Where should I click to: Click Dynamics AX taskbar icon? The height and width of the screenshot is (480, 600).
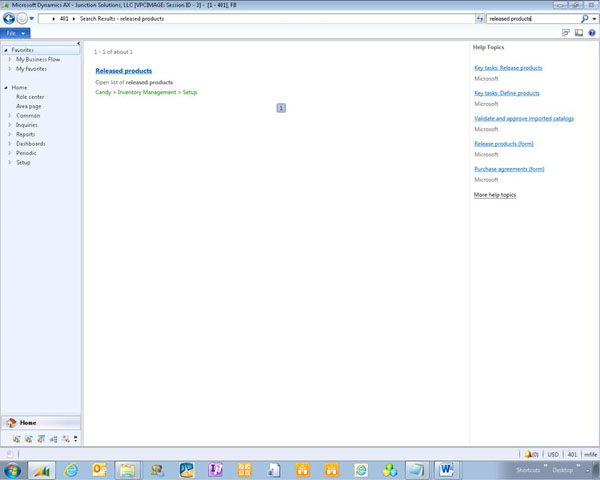pyautogui.click(x=41, y=470)
